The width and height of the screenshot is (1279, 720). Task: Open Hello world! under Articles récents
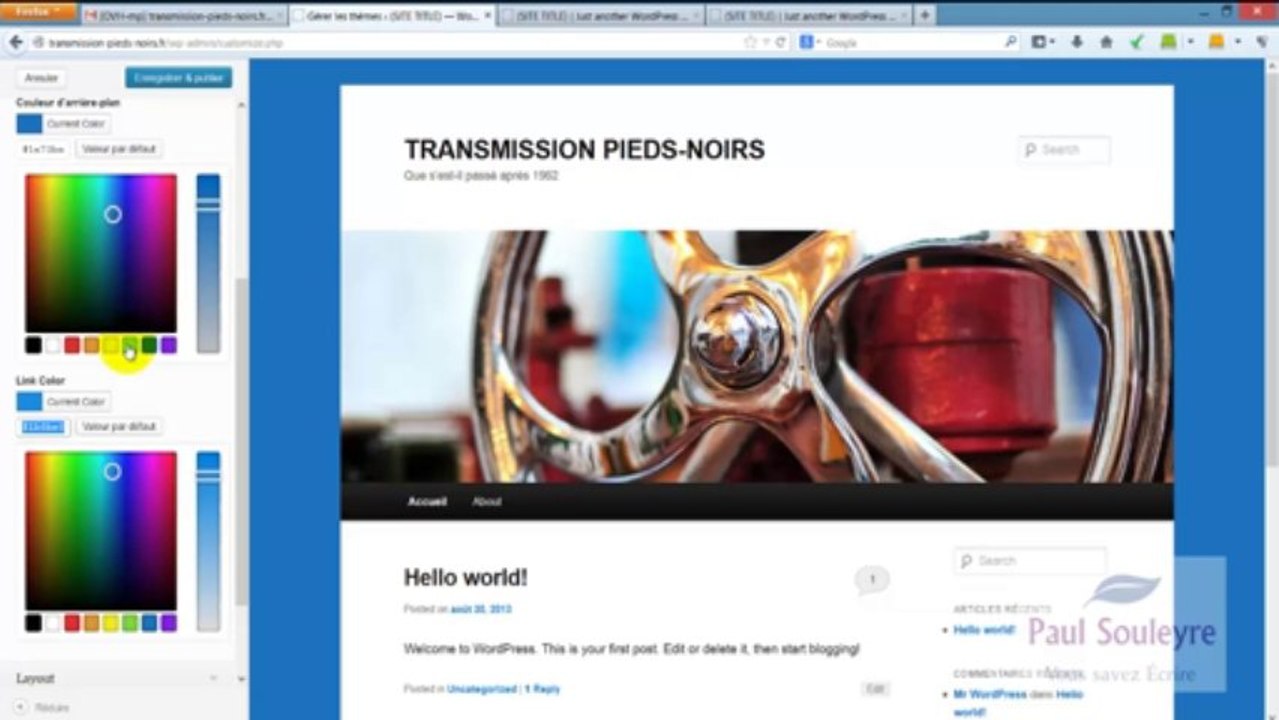point(984,630)
